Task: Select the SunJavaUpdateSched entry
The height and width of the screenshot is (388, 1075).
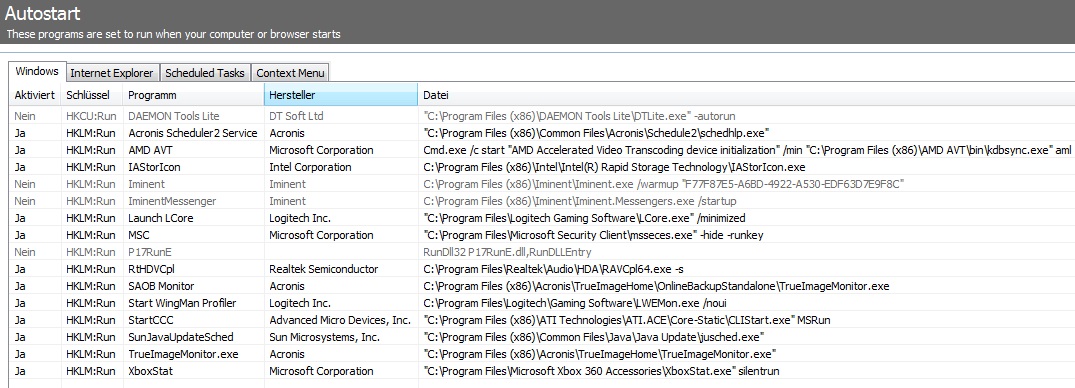Action: coord(181,337)
